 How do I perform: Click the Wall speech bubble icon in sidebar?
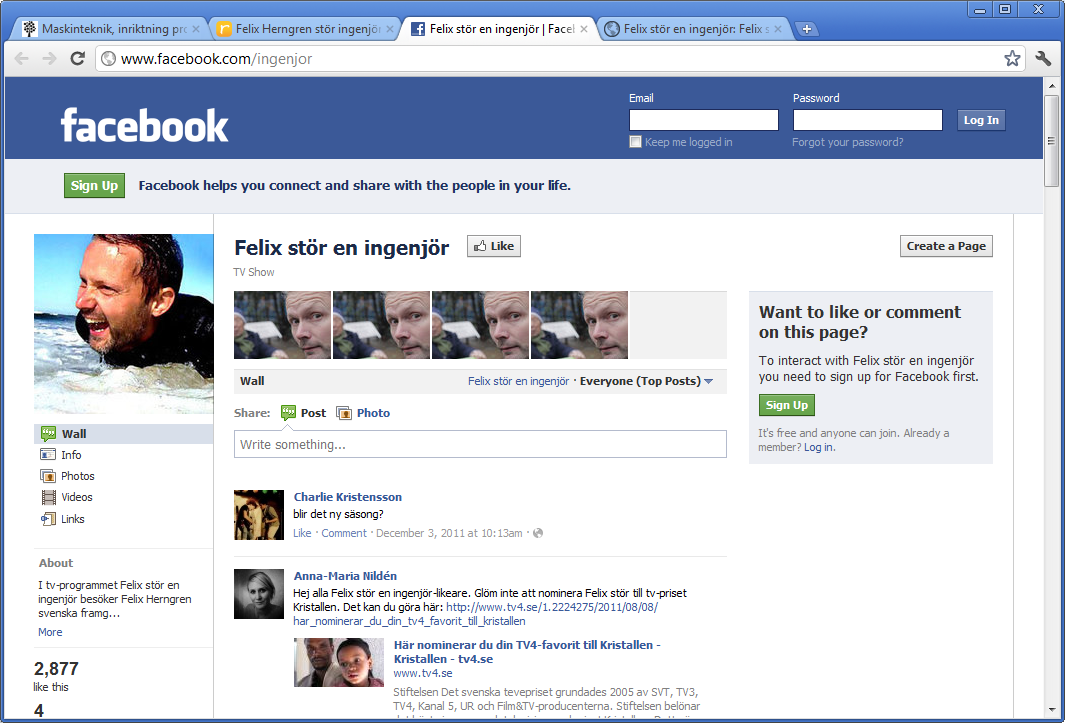click(48, 434)
